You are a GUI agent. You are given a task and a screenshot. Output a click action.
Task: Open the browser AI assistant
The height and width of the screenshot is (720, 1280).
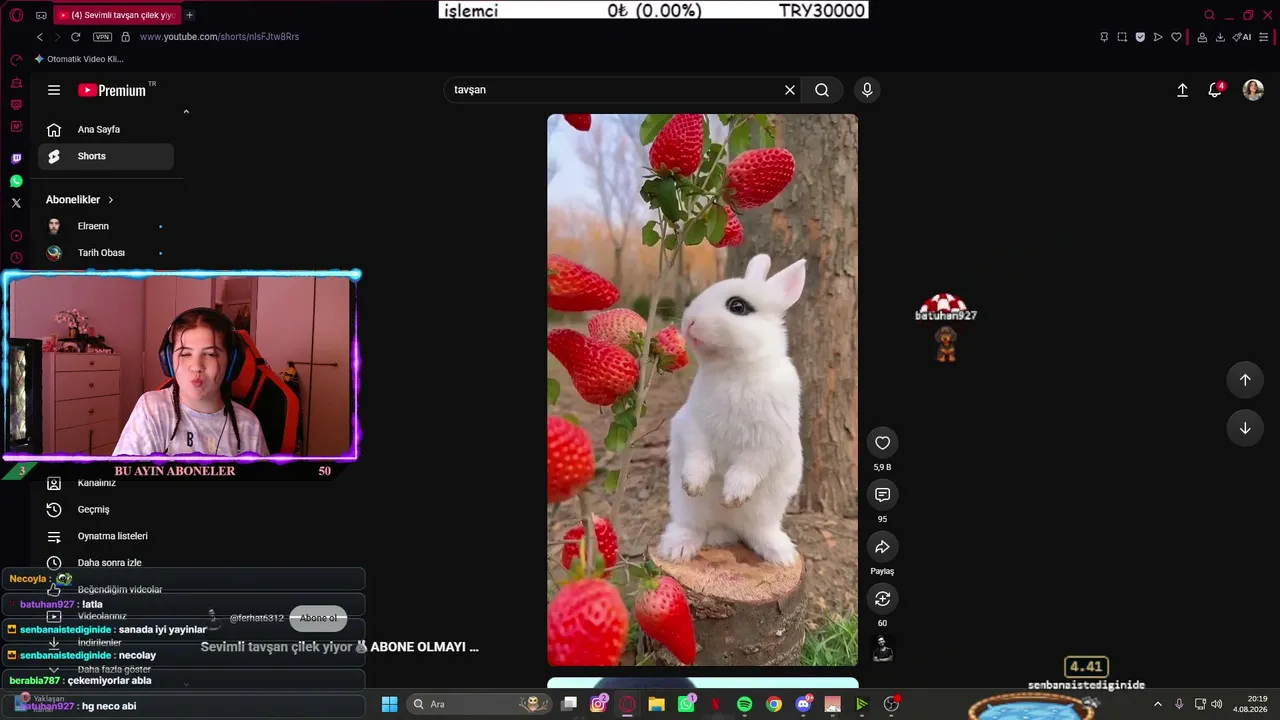click(x=1242, y=37)
